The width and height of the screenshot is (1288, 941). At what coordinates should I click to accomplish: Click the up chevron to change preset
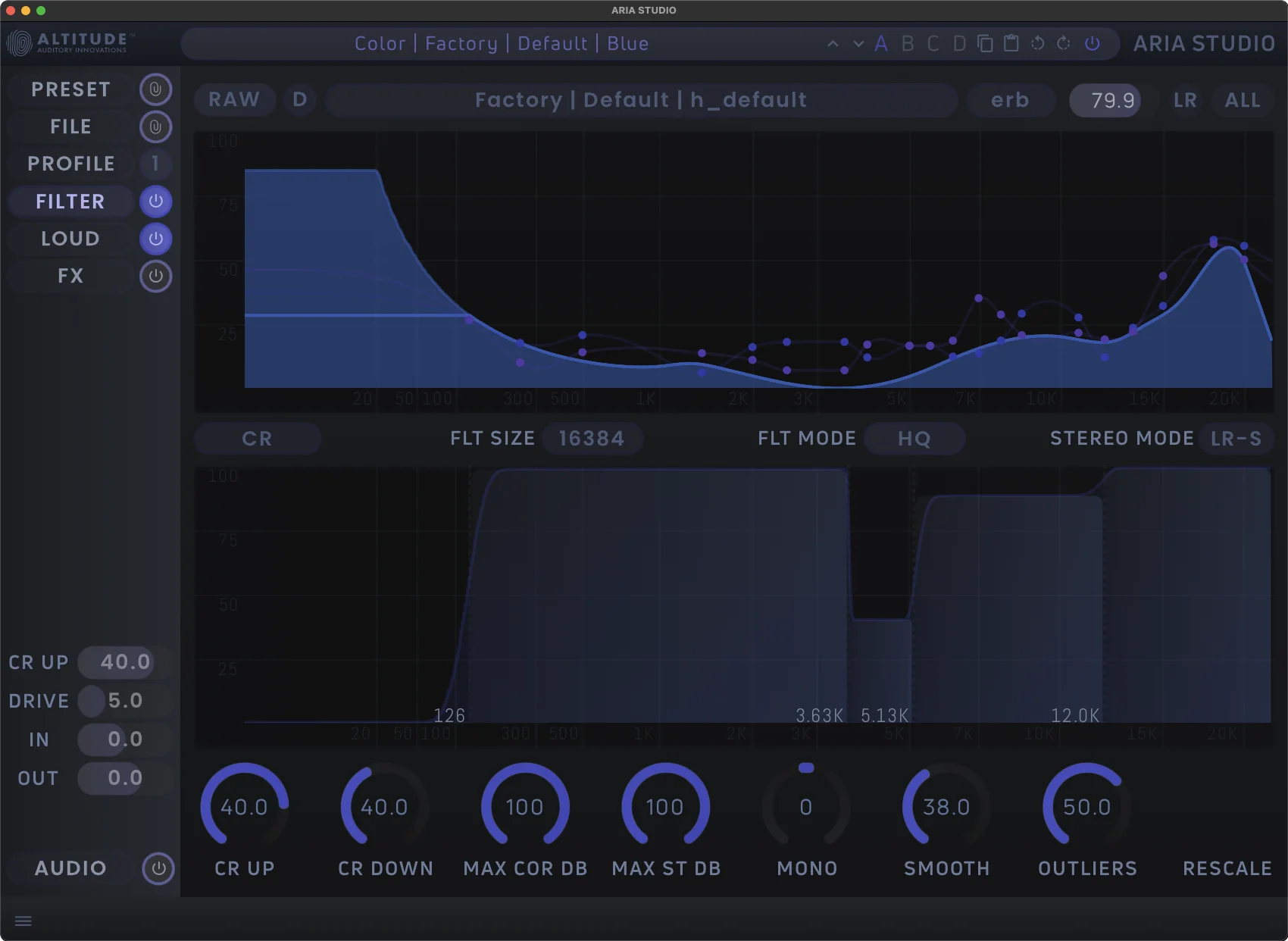(x=833, y=44)
